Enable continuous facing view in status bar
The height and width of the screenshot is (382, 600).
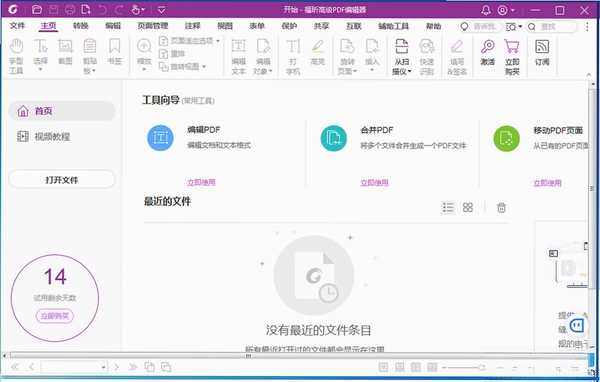(x=432, y=367)
